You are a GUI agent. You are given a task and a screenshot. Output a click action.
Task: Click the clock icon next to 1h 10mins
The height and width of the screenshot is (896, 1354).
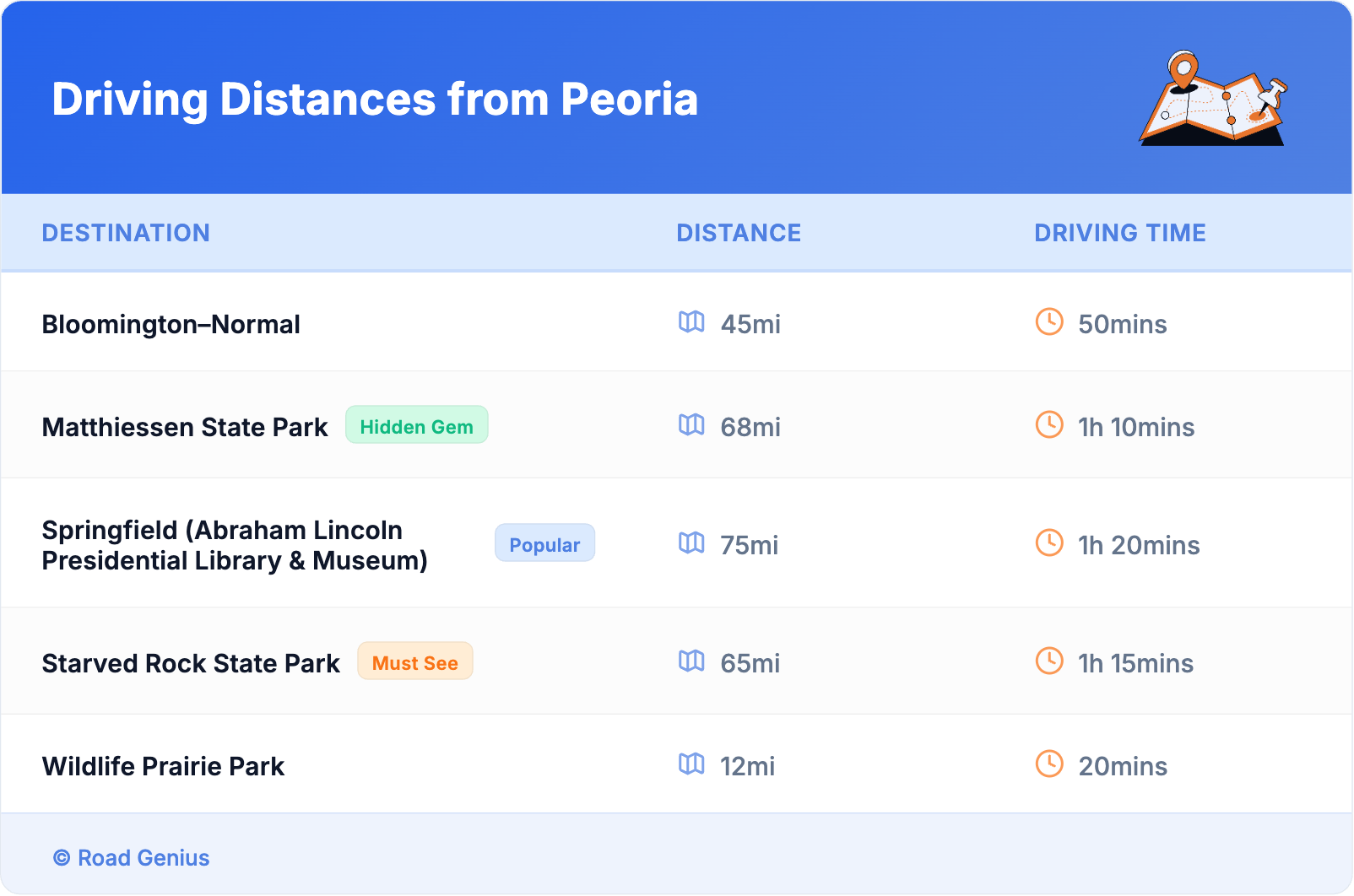click(x=1049, y=425)
